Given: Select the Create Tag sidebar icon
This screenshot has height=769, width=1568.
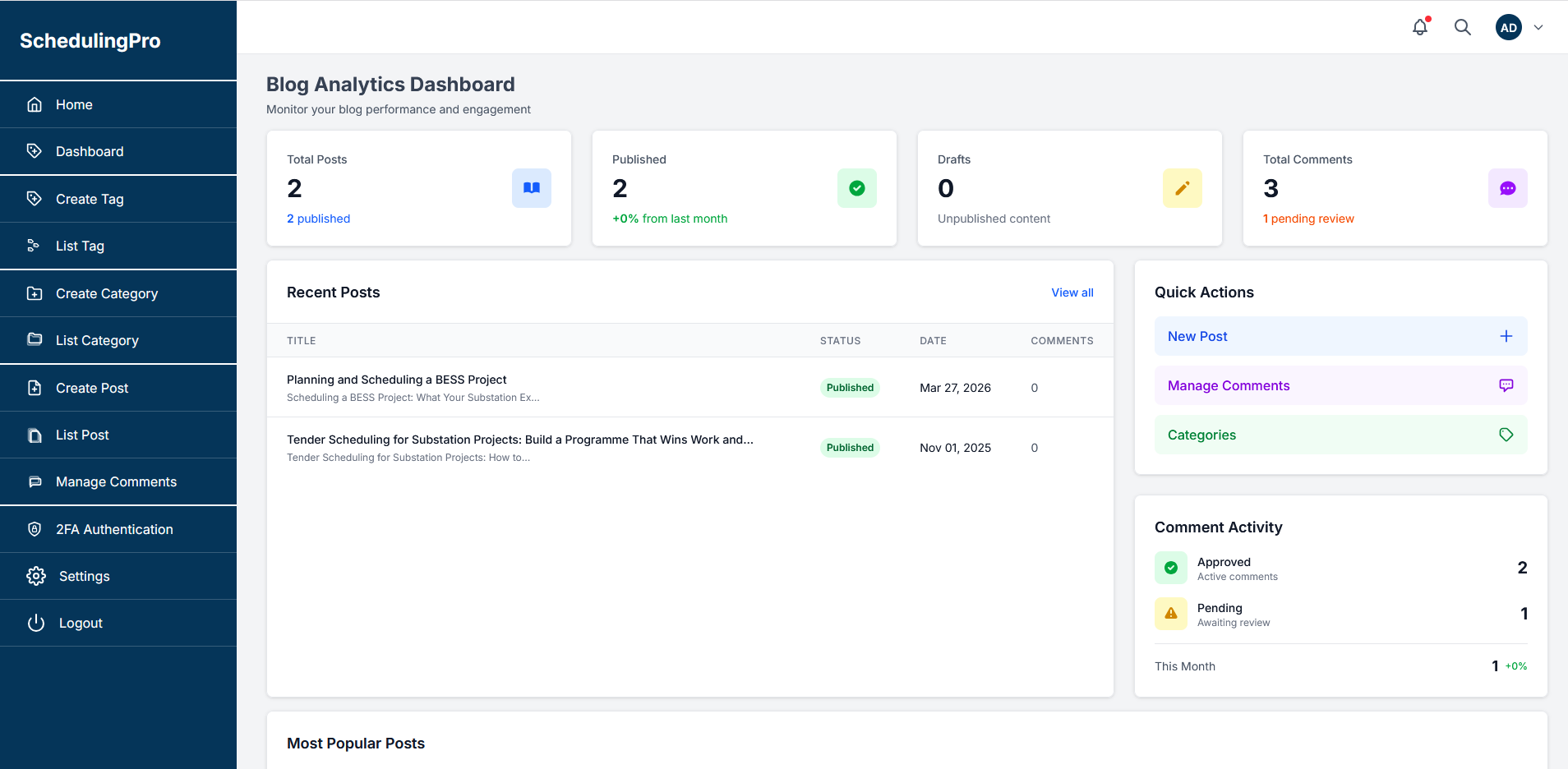Looking at the screenshot, I should pos(35,199).
